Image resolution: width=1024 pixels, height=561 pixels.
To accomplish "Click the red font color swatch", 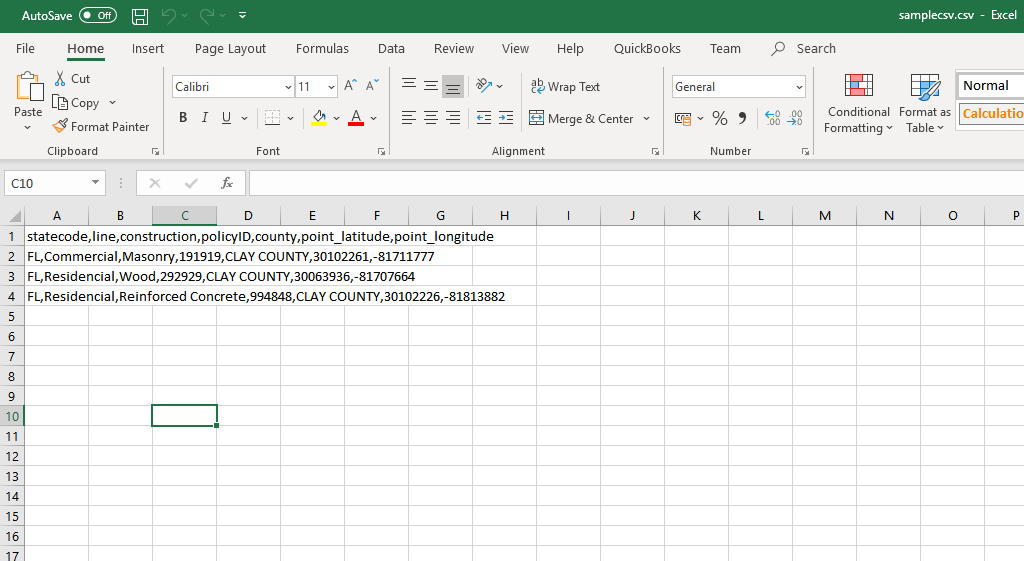I will (x=355, y=118).
